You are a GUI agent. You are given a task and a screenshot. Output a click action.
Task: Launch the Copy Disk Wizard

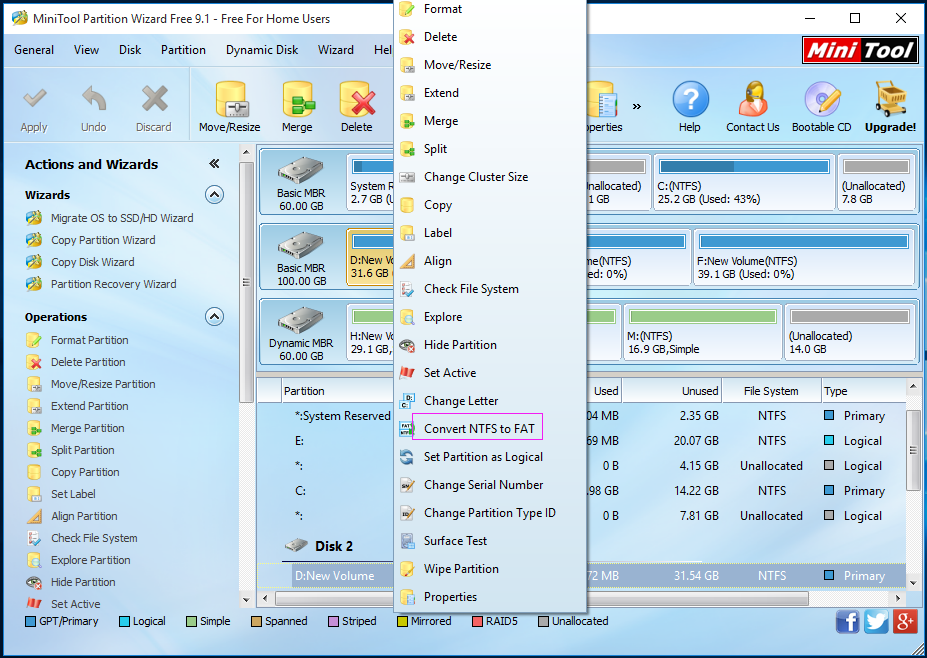[x=92, y=262]
